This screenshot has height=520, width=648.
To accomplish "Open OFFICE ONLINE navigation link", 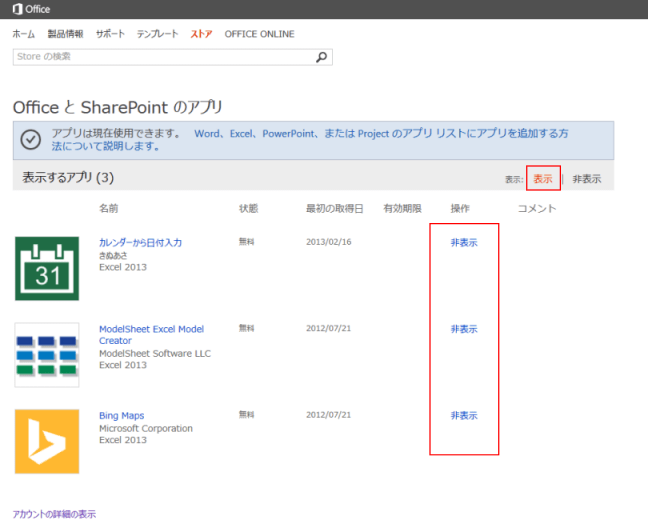I will 259,34.
